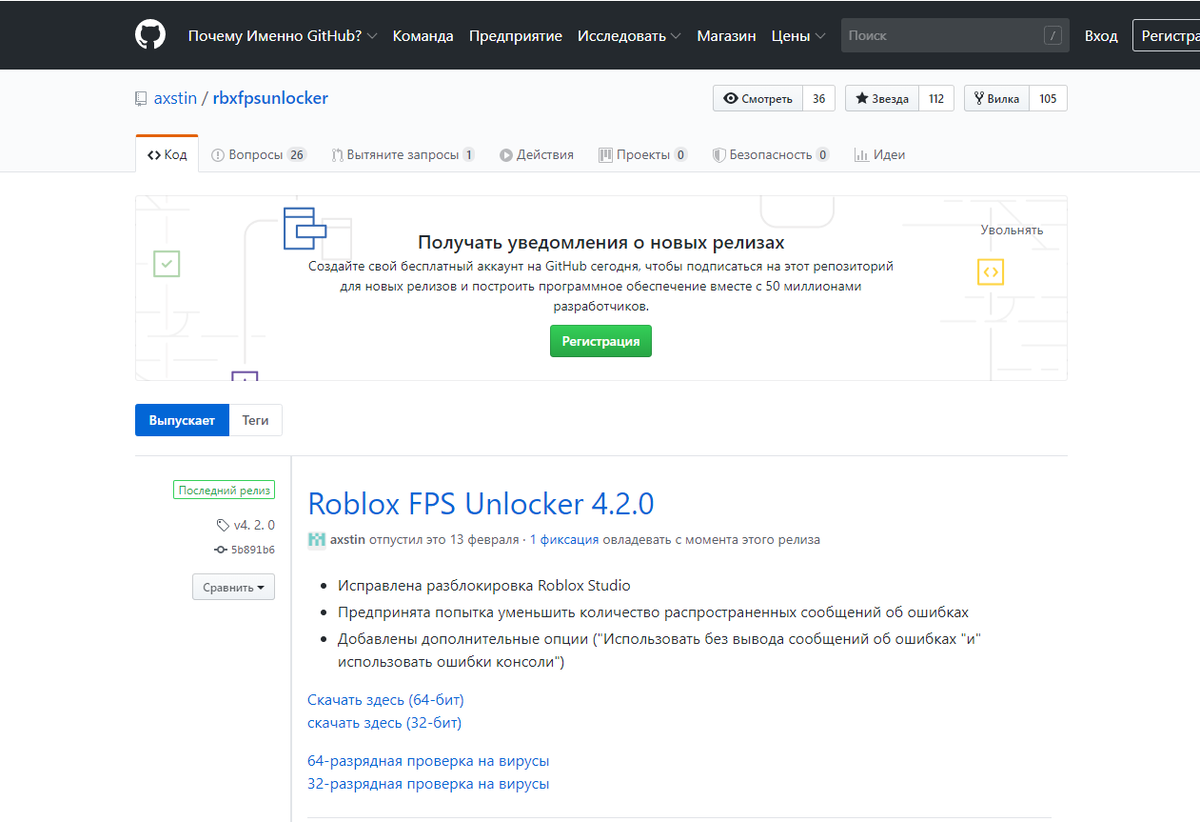Switch to the Действия tab

pos(537,154)
